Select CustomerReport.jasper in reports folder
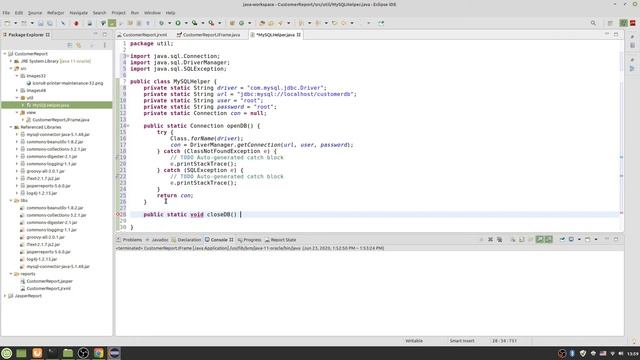 point(49,281)
